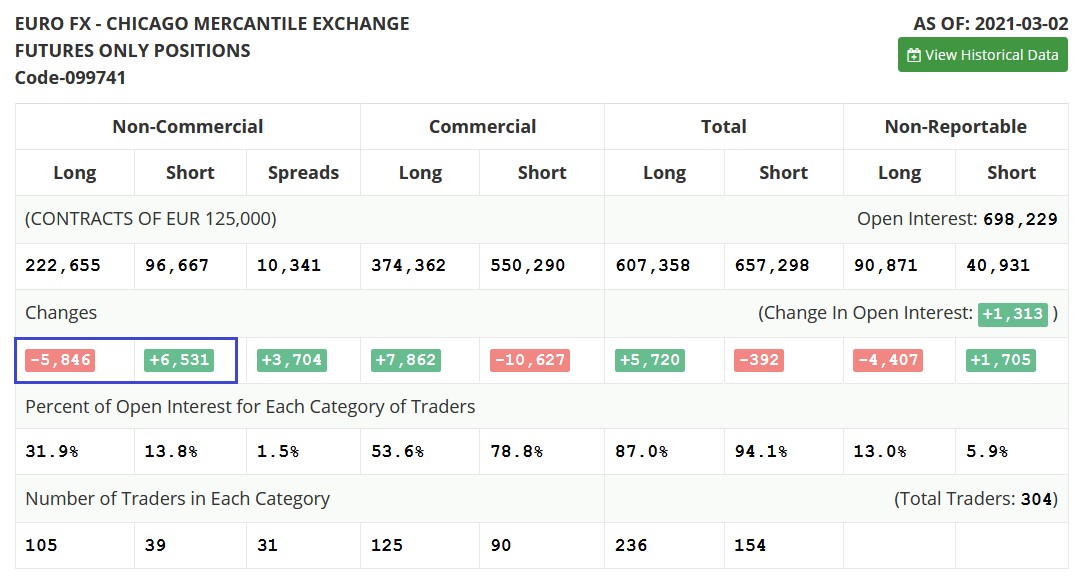Click the red -5,846 change badge

tap(60, 360)
